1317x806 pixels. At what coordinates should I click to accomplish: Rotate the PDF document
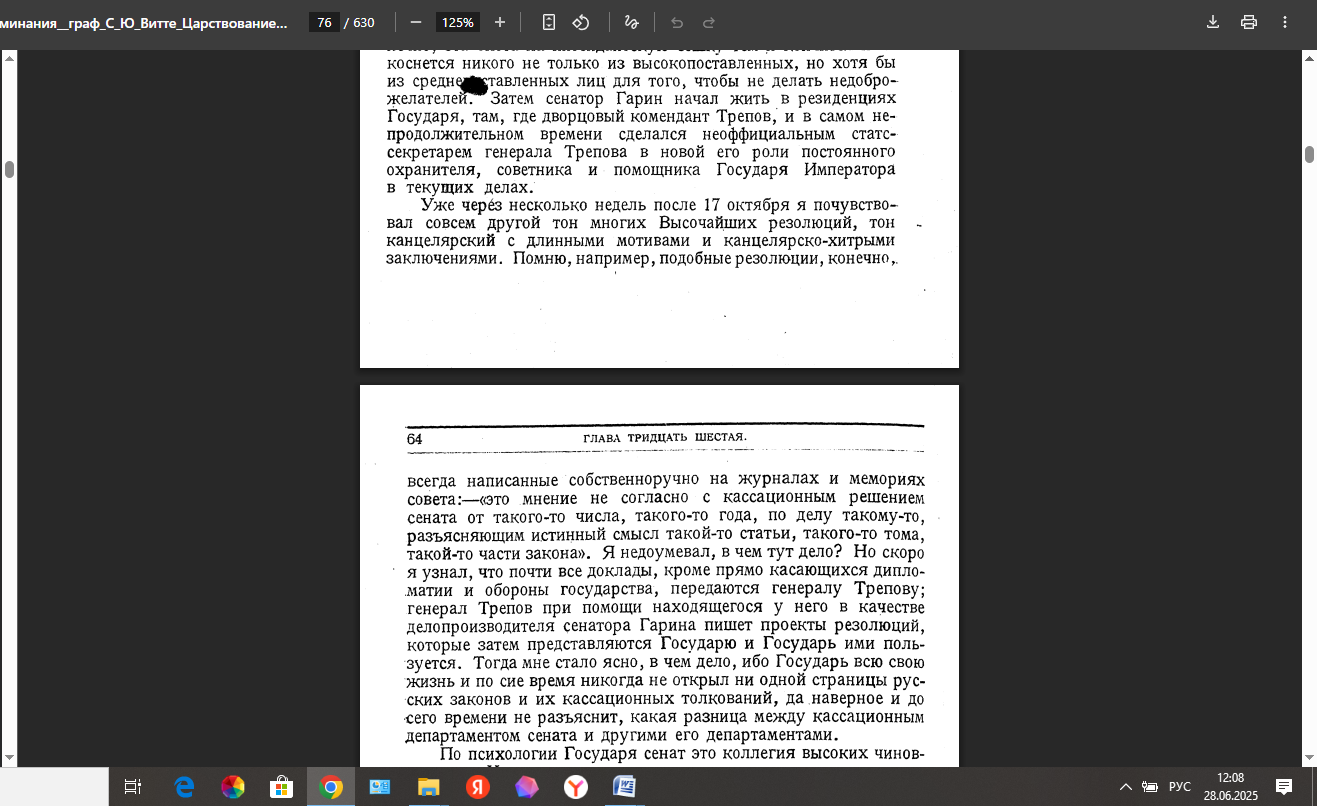pyautogui.click(x=581, y=22)
